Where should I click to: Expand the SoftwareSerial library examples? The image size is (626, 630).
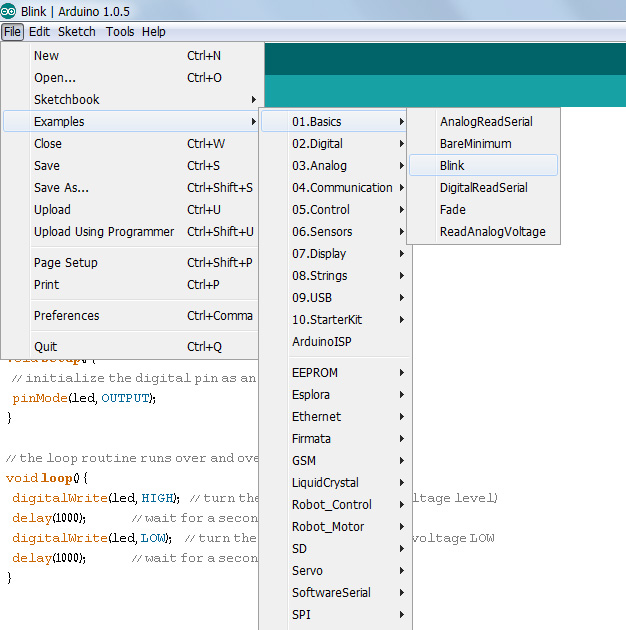(x=334, y=593)
